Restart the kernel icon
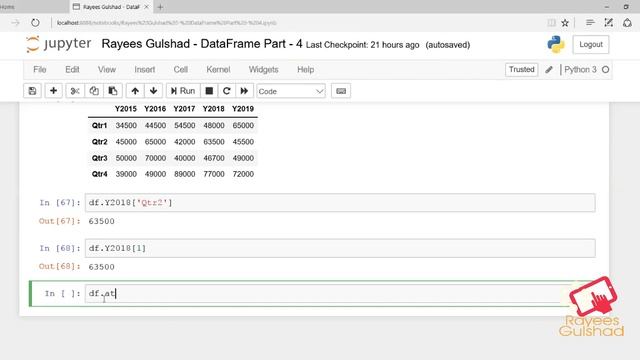Screen dimensions: 640x360 click(227, 91)
